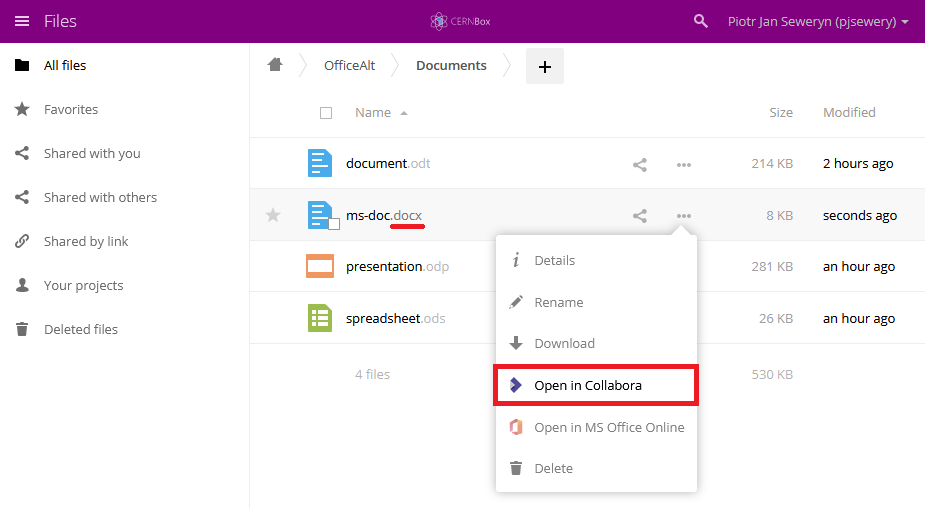Screen dimensions: 925x508
Task: Select Open in Collabora
Action: pos(596,385)
